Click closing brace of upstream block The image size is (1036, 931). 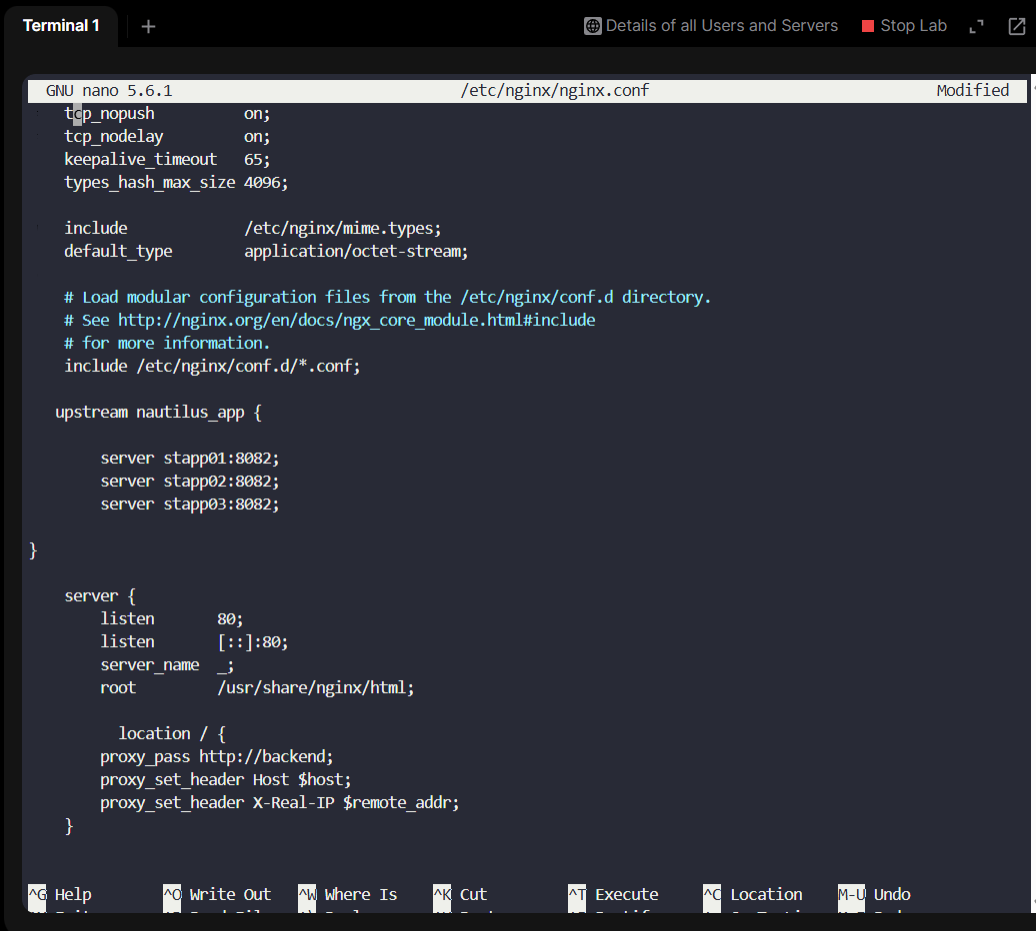[x=33, y=550]
